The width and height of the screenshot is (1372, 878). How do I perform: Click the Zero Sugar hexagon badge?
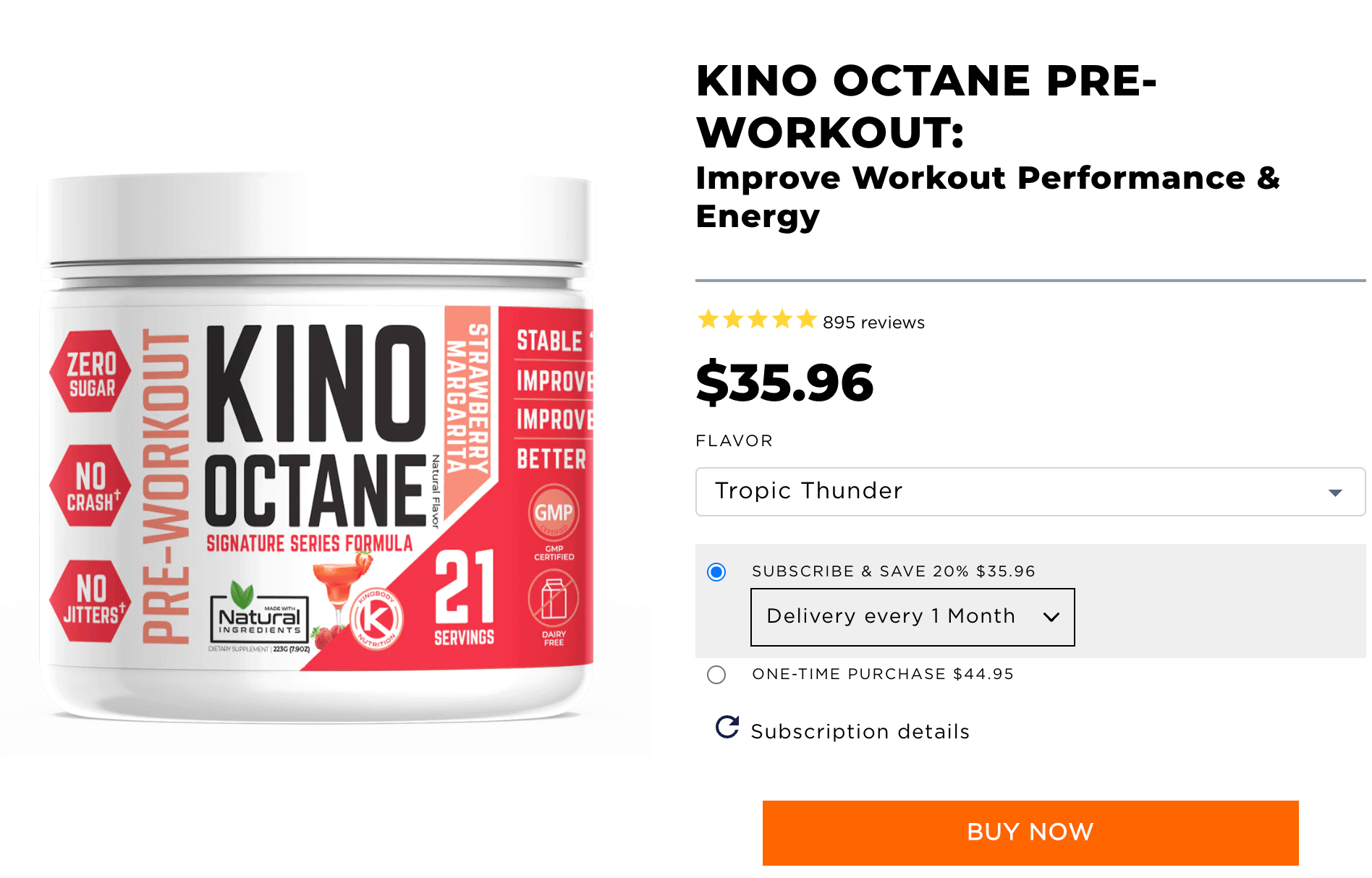click(90, 371)
